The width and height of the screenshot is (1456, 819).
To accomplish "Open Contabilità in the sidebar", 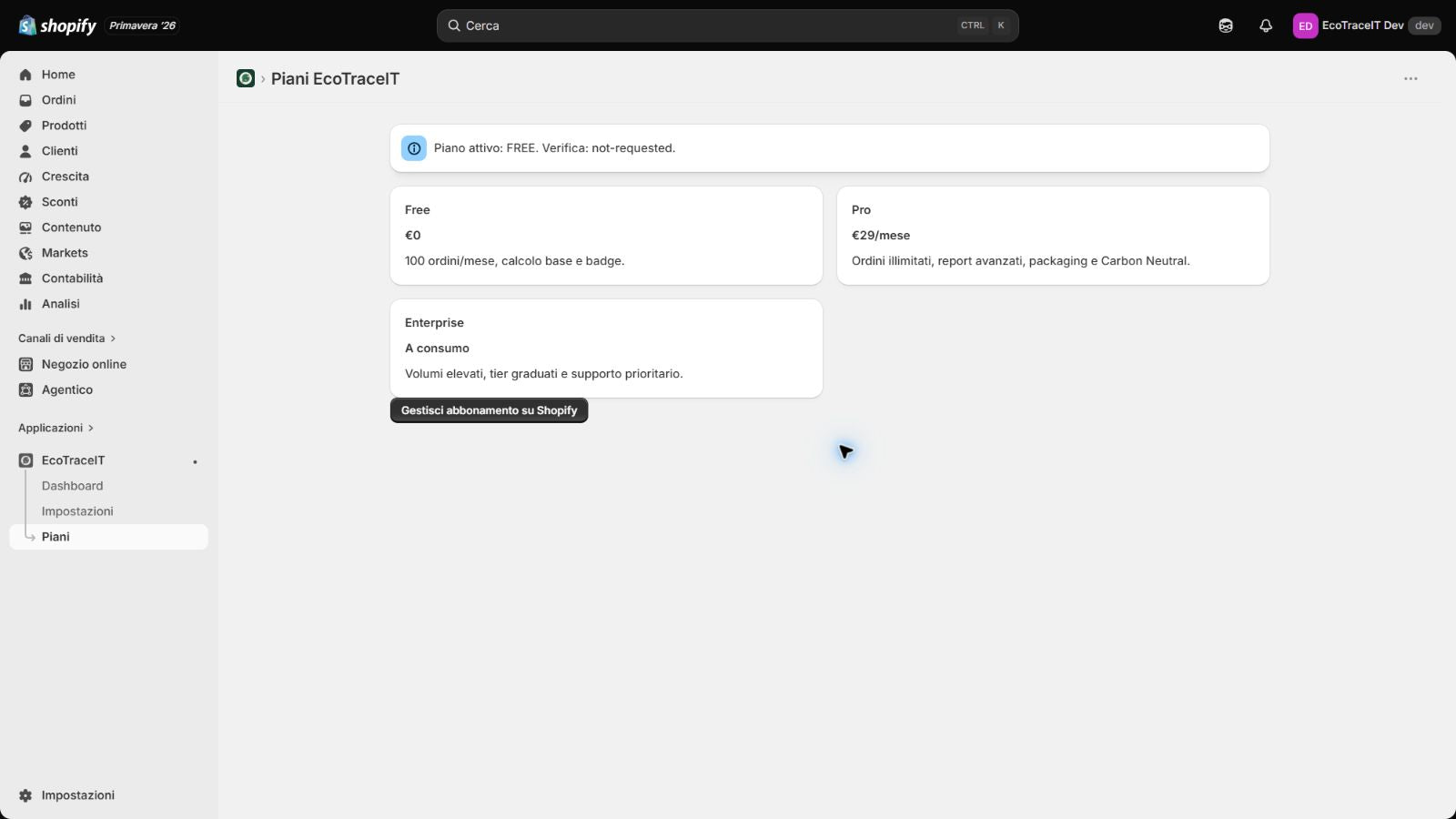I will [x=109, y=278].
